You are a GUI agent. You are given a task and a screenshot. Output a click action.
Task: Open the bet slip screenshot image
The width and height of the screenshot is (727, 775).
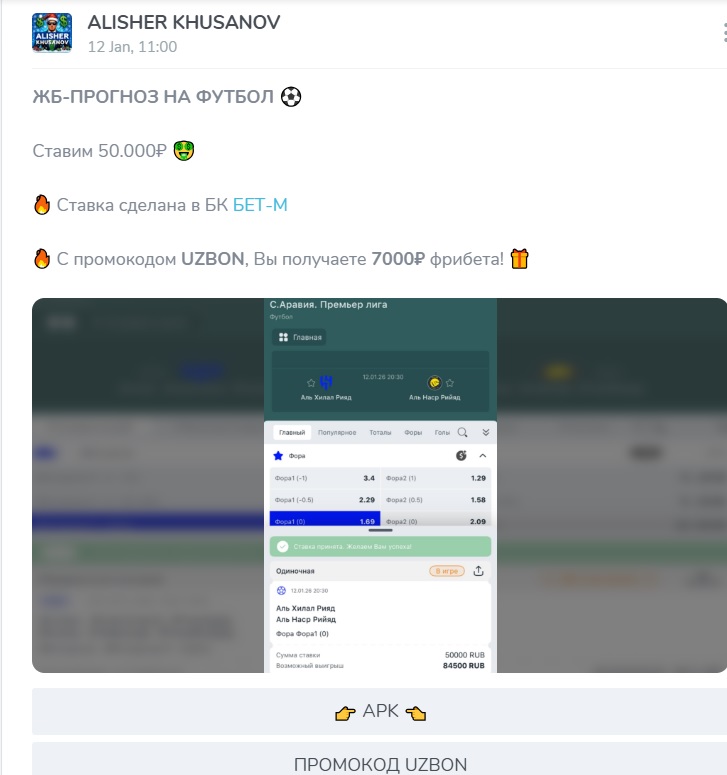click(380, 485)
